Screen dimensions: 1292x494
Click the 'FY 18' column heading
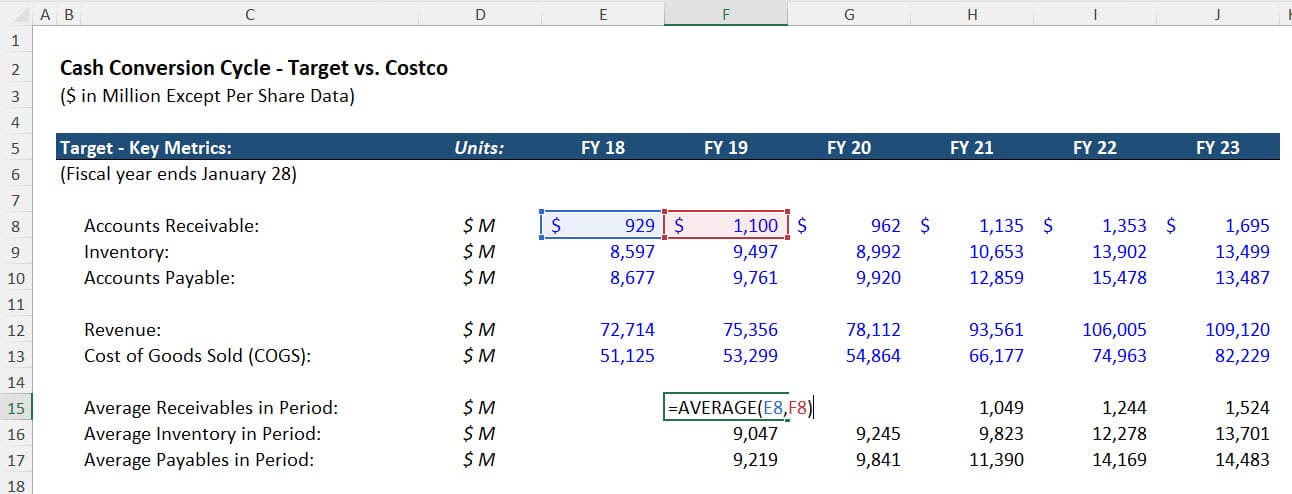point(603,148)
